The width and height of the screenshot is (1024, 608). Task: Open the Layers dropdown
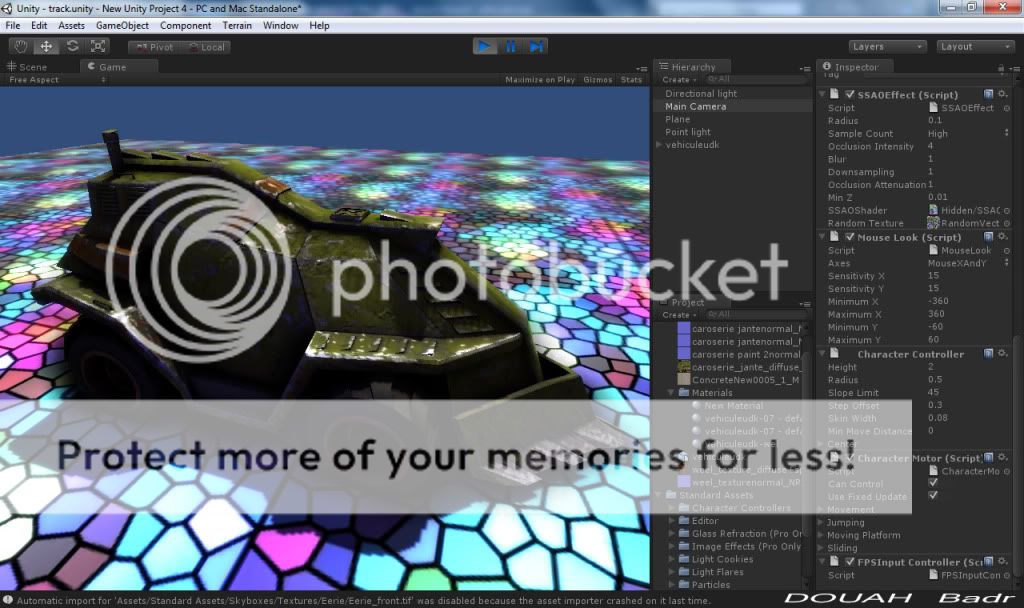pyautogui.click(x=888, y=46)
